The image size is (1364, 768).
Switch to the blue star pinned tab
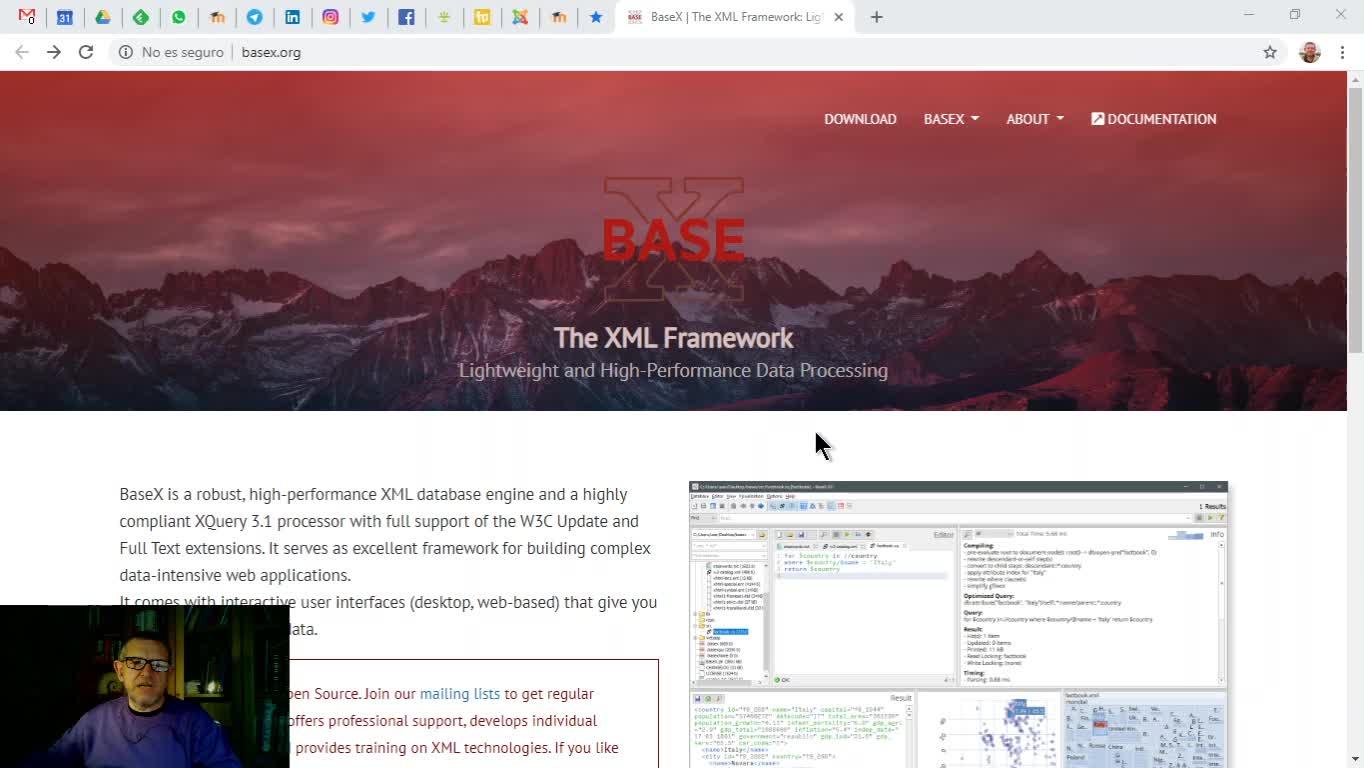[x=597, y=17]
